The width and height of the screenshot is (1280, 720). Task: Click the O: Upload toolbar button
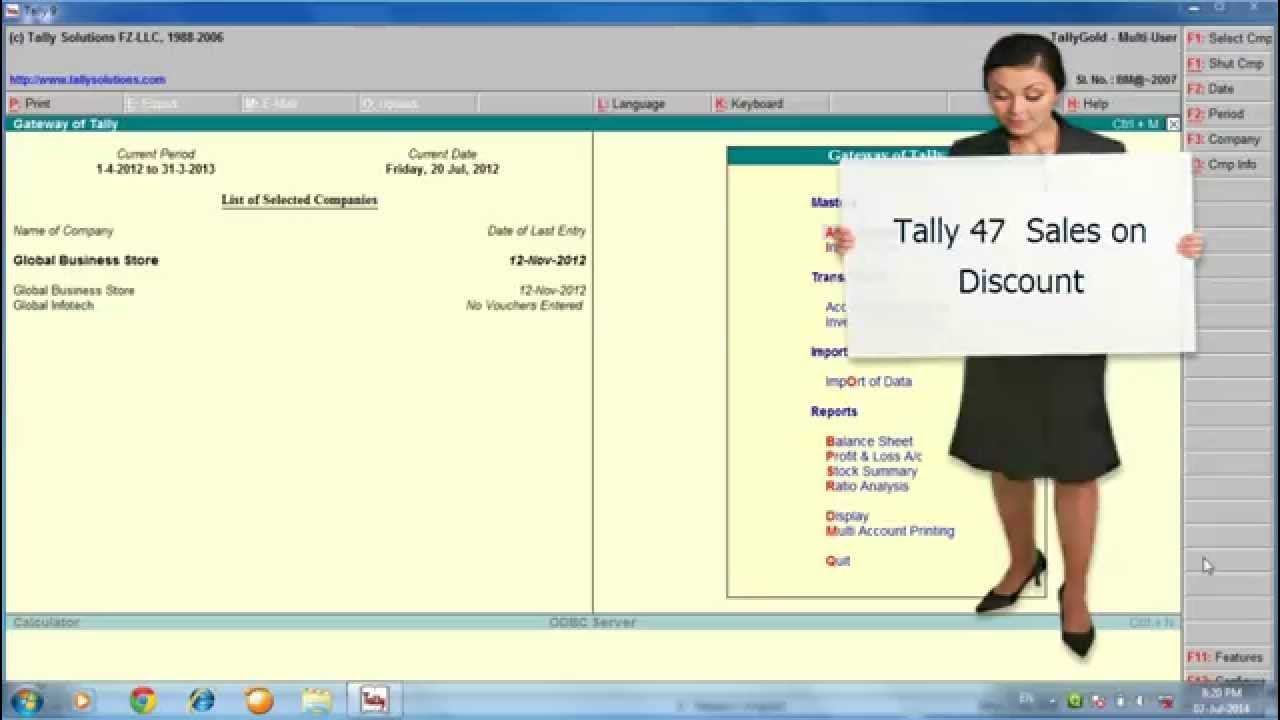coord(417,104)
